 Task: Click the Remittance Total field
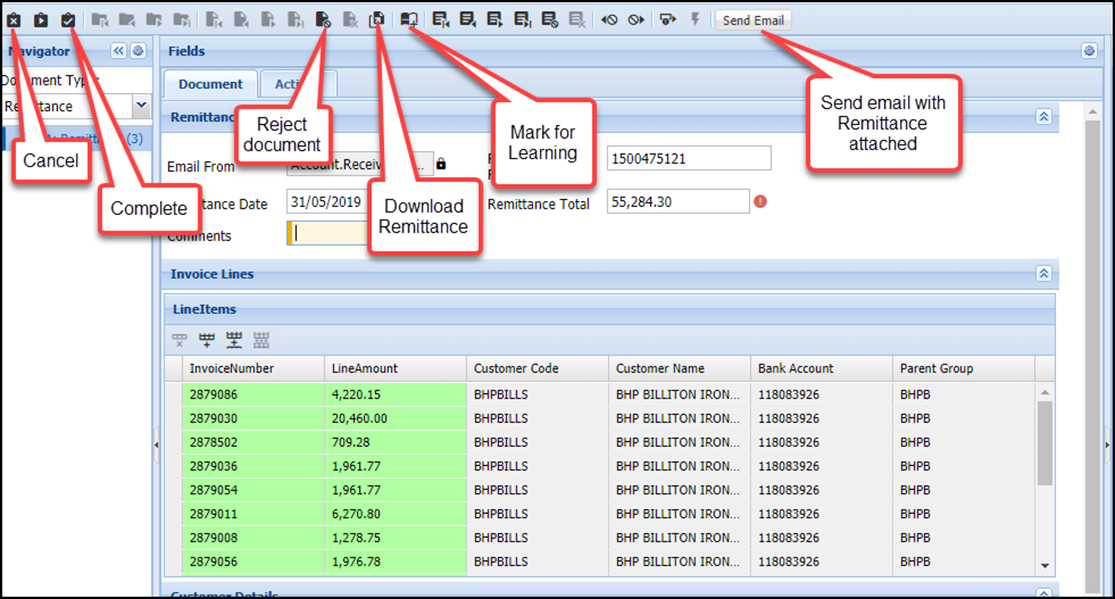[x=677, y=202]
